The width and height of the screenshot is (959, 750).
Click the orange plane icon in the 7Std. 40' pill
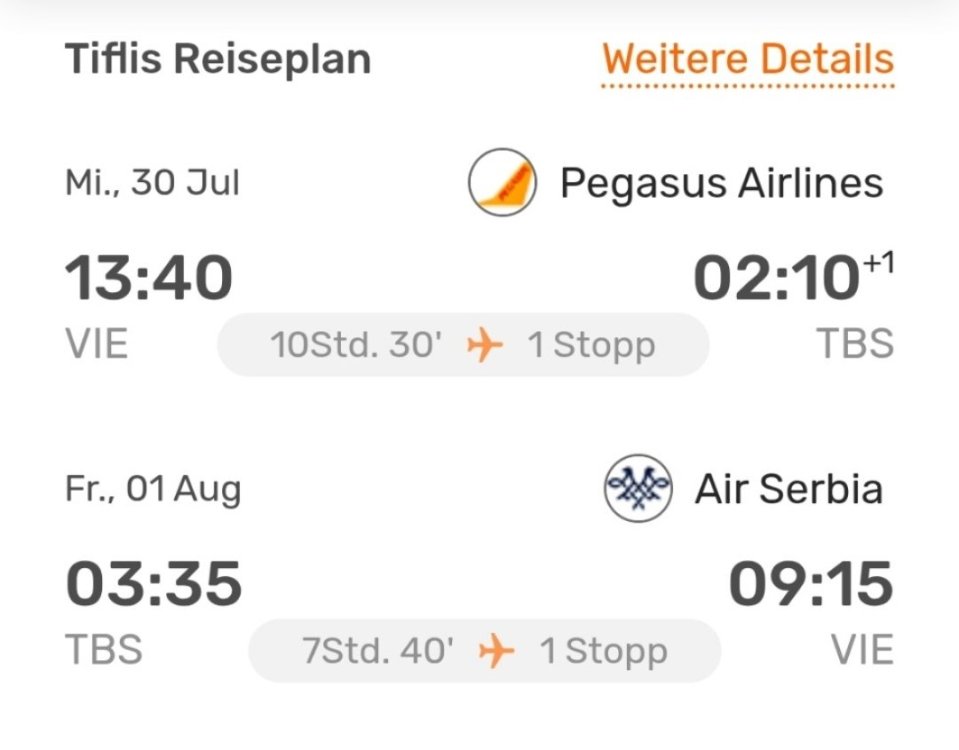(x=496, y=652)
